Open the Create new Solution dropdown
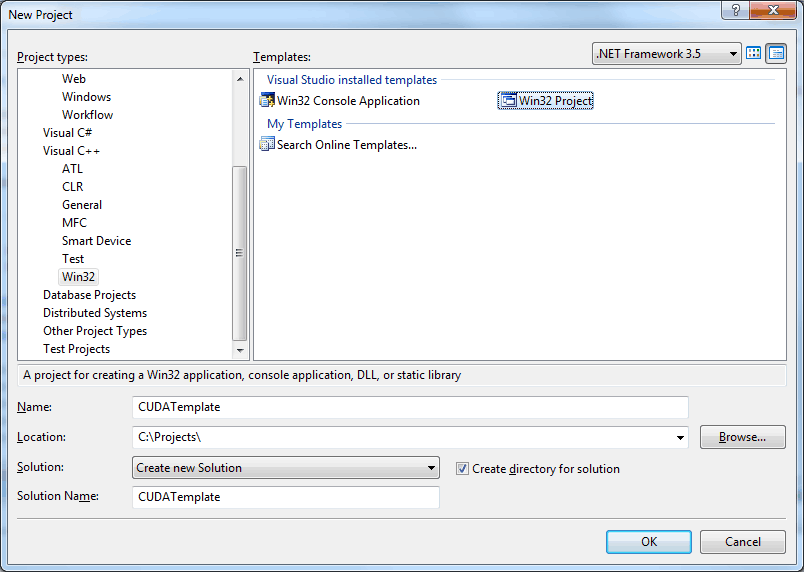 [x=286, y=467]
